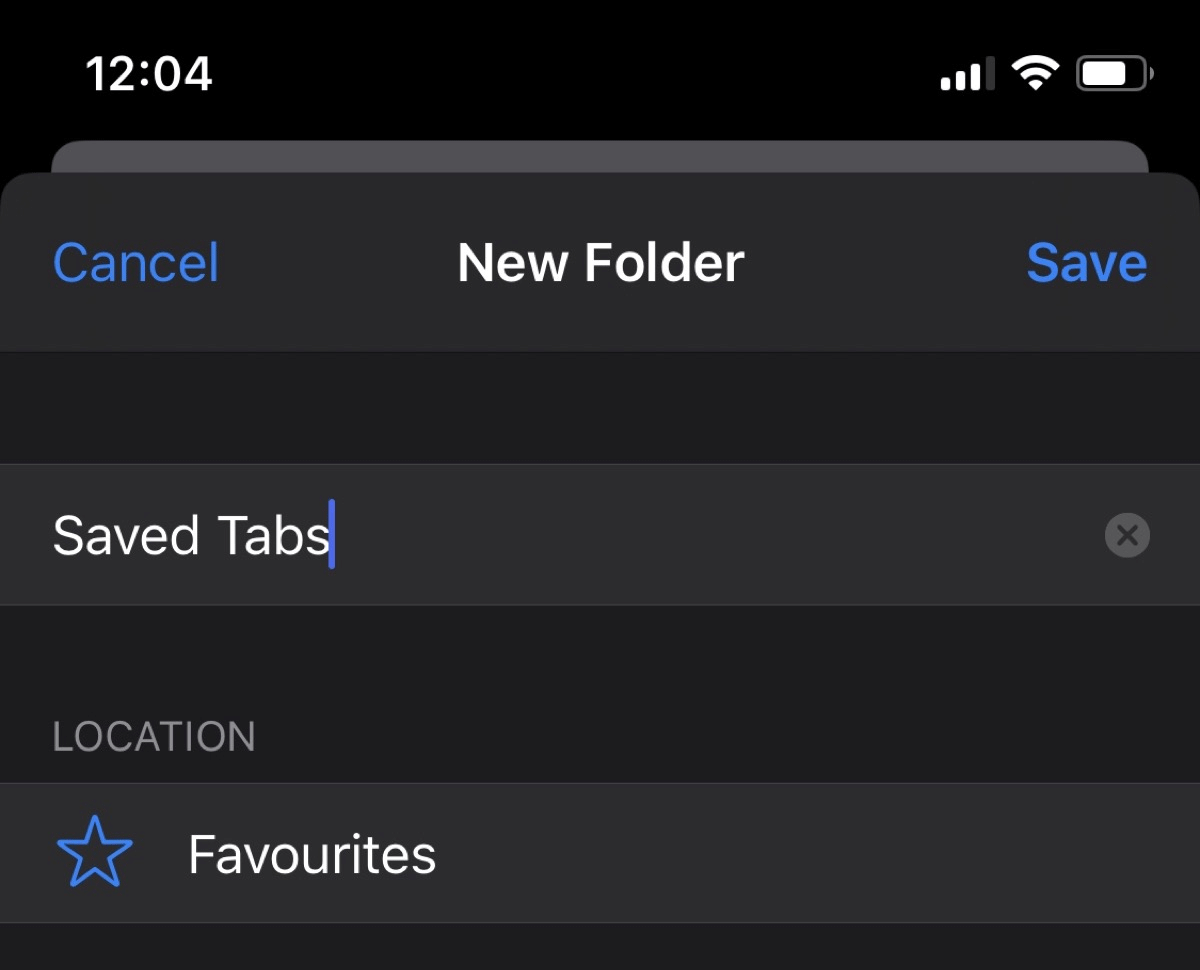This screenshot has width=1200, height=970.
Task: Tap the LOCATION section header
Action: coord(153,736)
